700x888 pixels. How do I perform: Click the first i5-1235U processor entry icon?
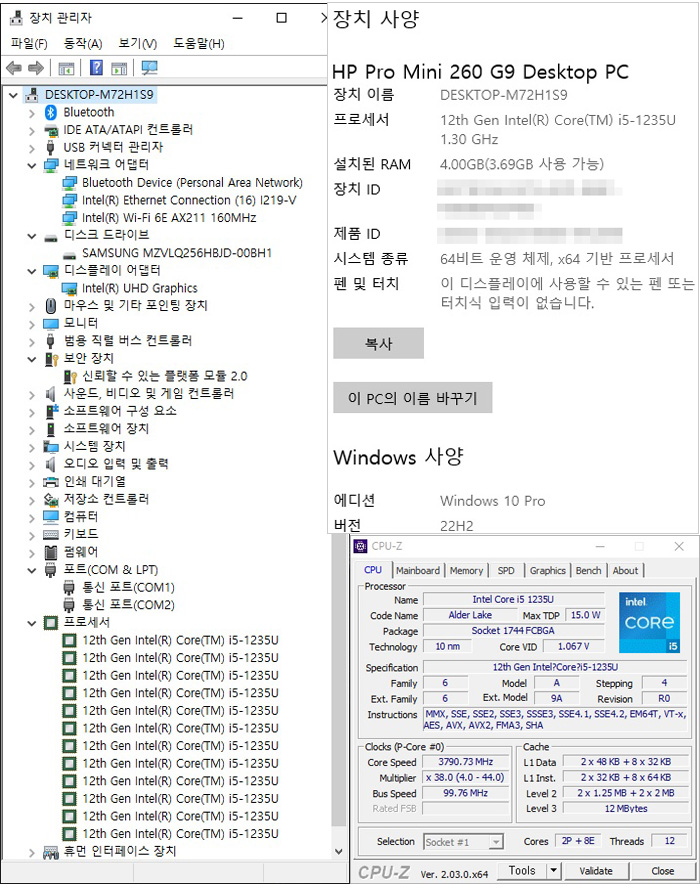pyautogui.click(x=69, y=641)
